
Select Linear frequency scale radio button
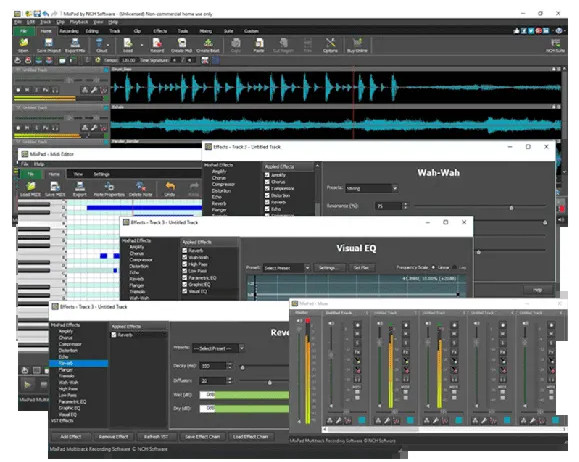coord(434,267)
